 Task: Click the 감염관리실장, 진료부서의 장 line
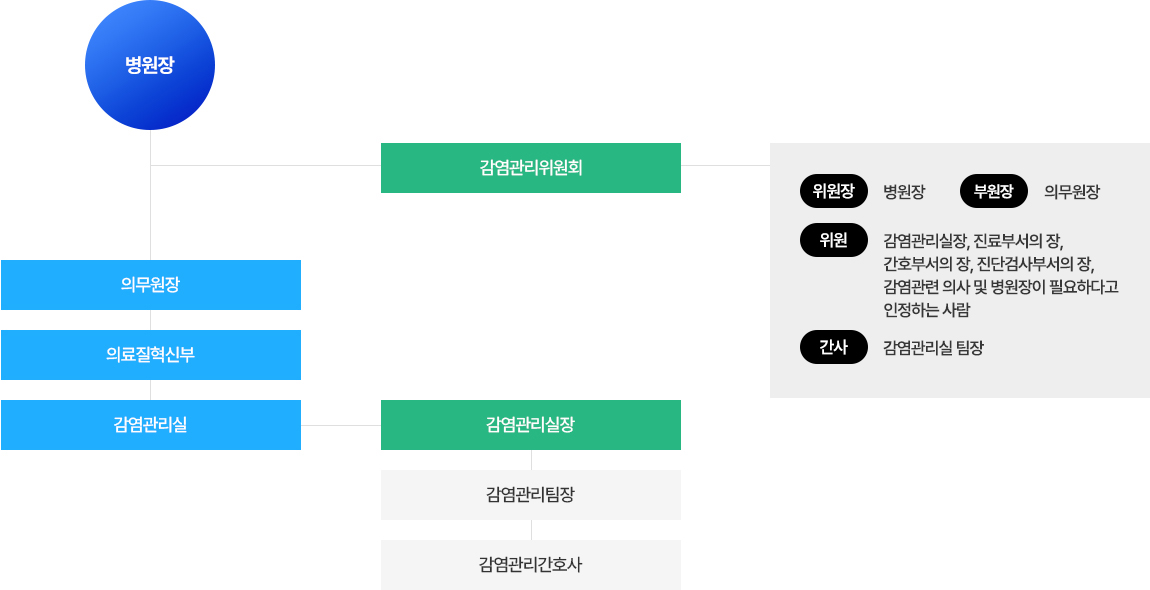tap(973, 241)
